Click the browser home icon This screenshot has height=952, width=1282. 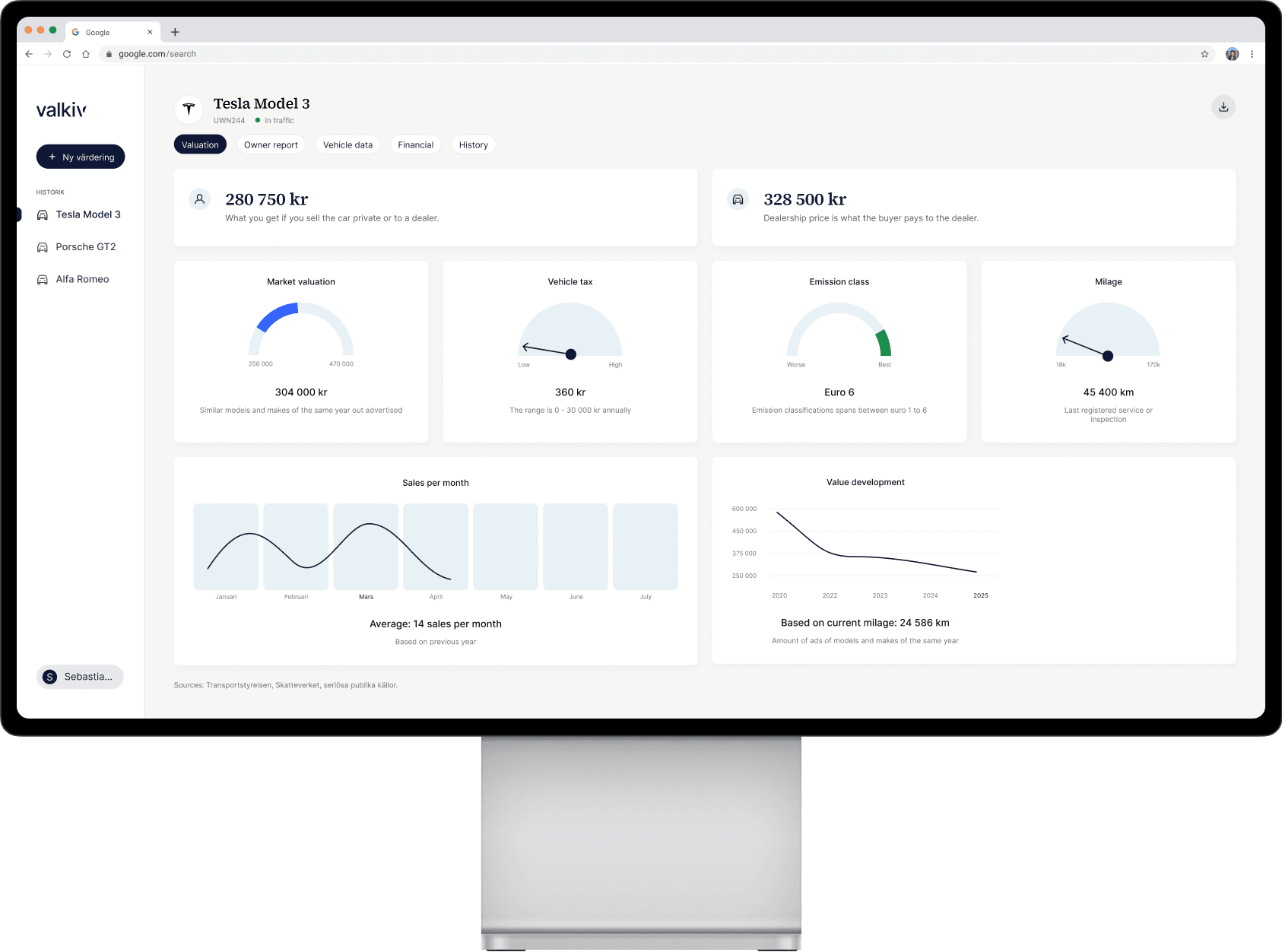pyautogui.click(x=86, y=54)
